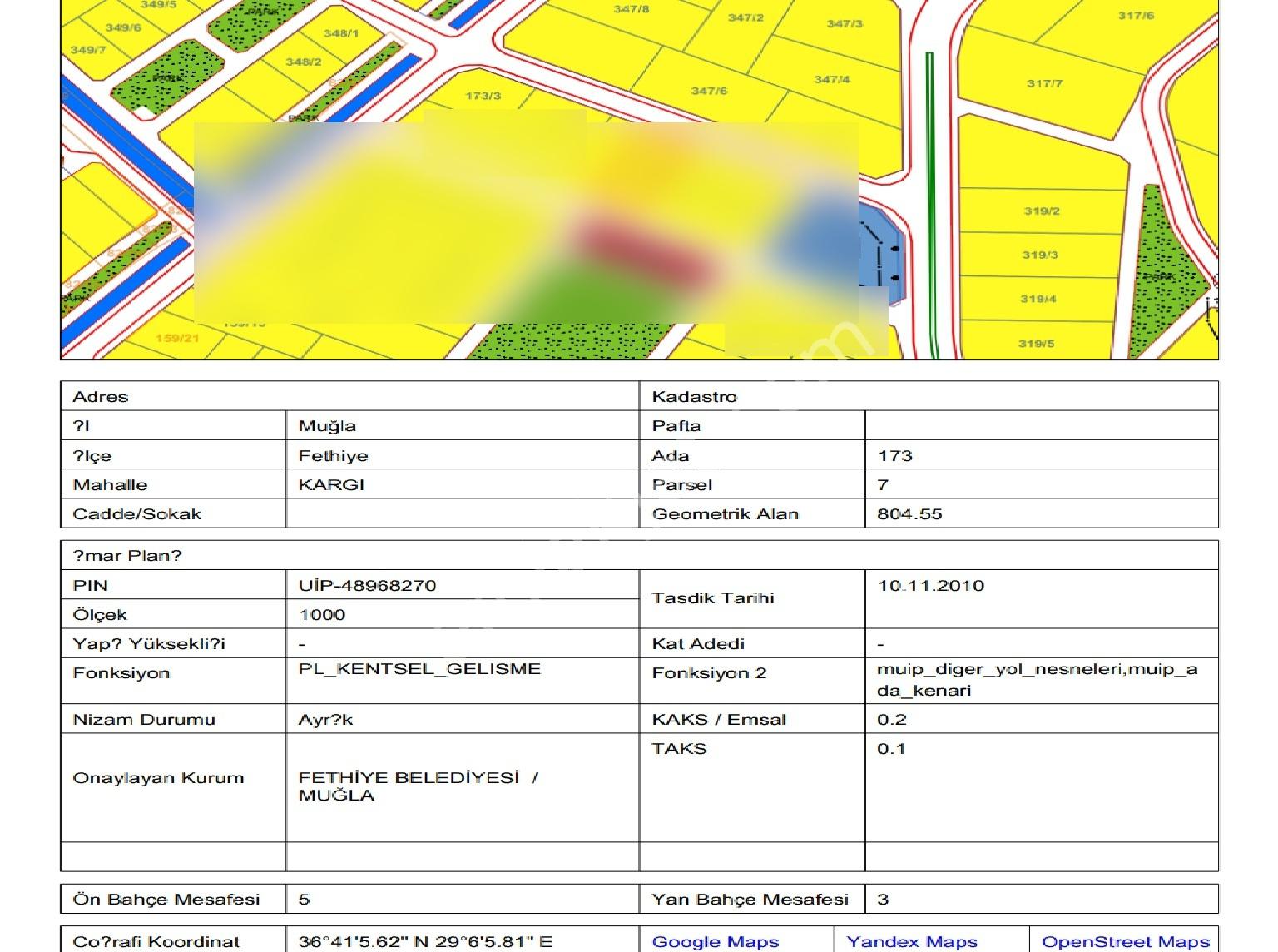Open the OpenStreet Maps link
This screenshot has width=1278, height=952.
1126,942
